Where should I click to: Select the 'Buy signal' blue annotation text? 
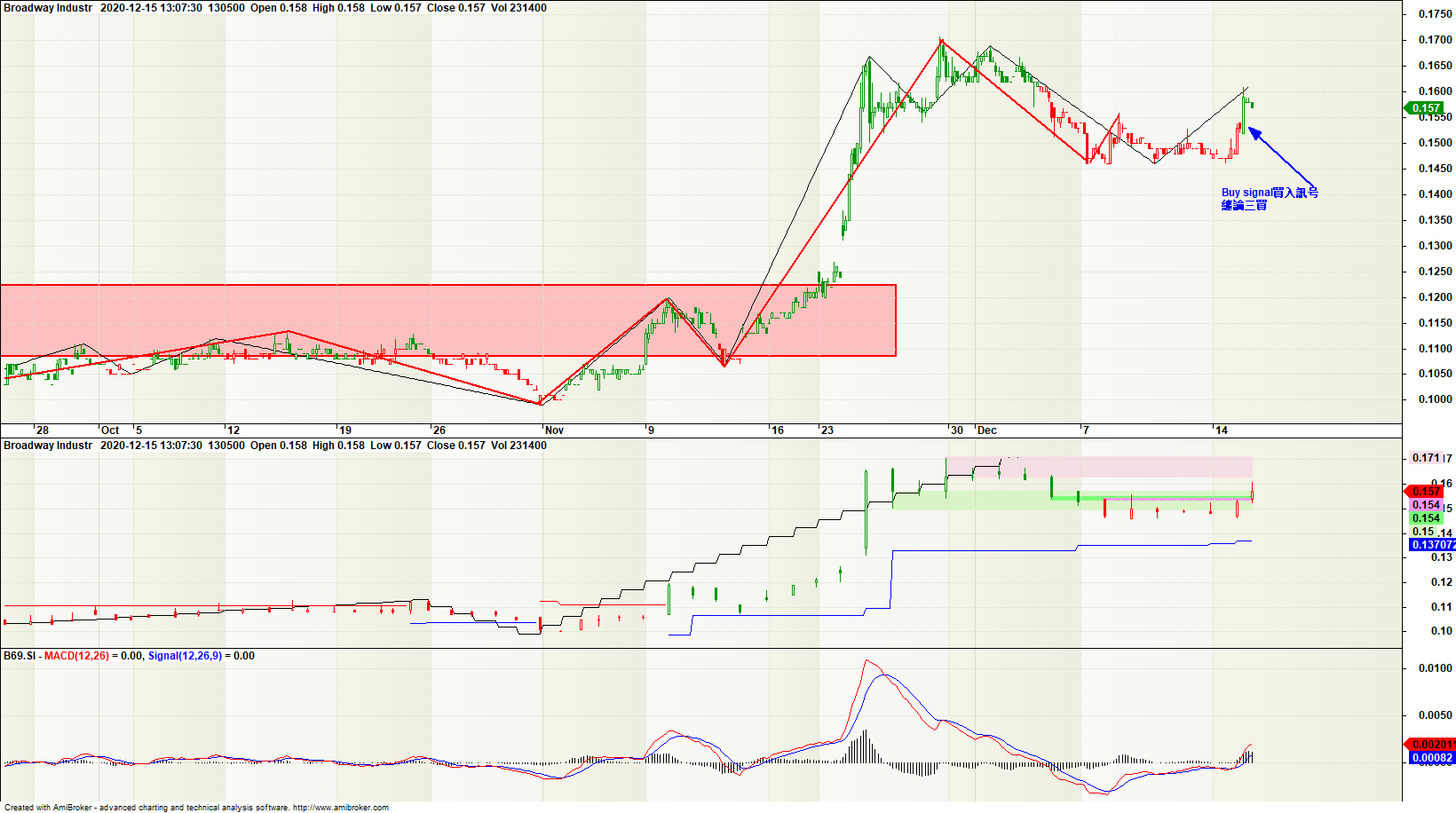tap(1246, 193)
